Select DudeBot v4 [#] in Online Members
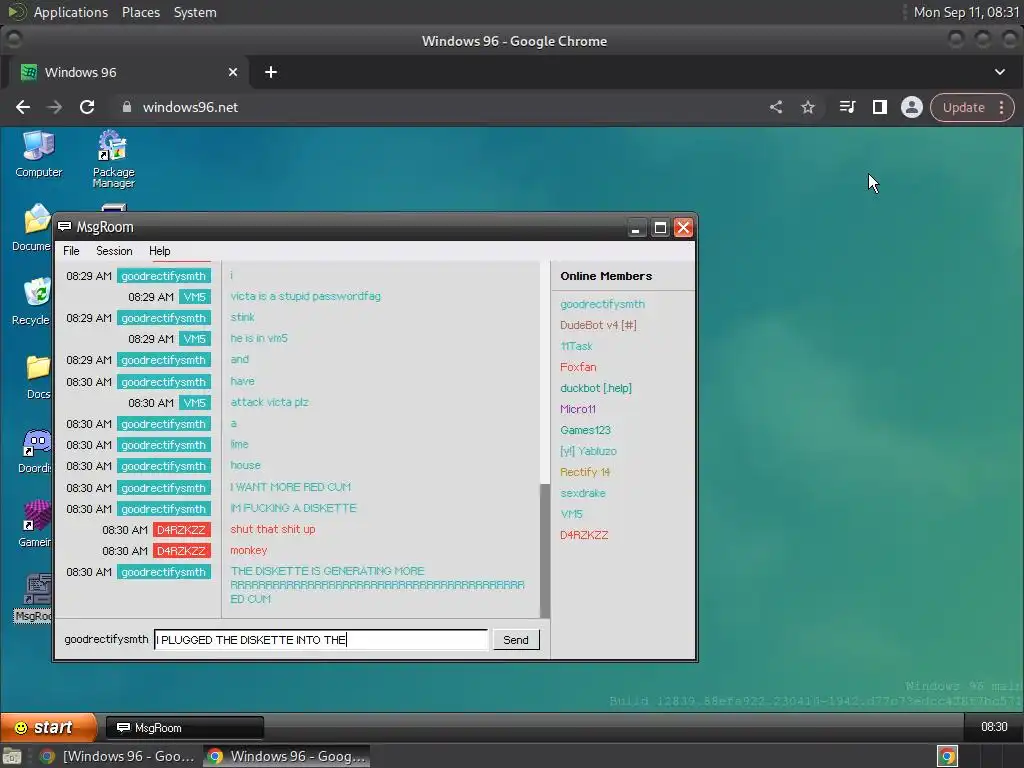Viewport: 1024px width, 768px height. tap(598, 325)
